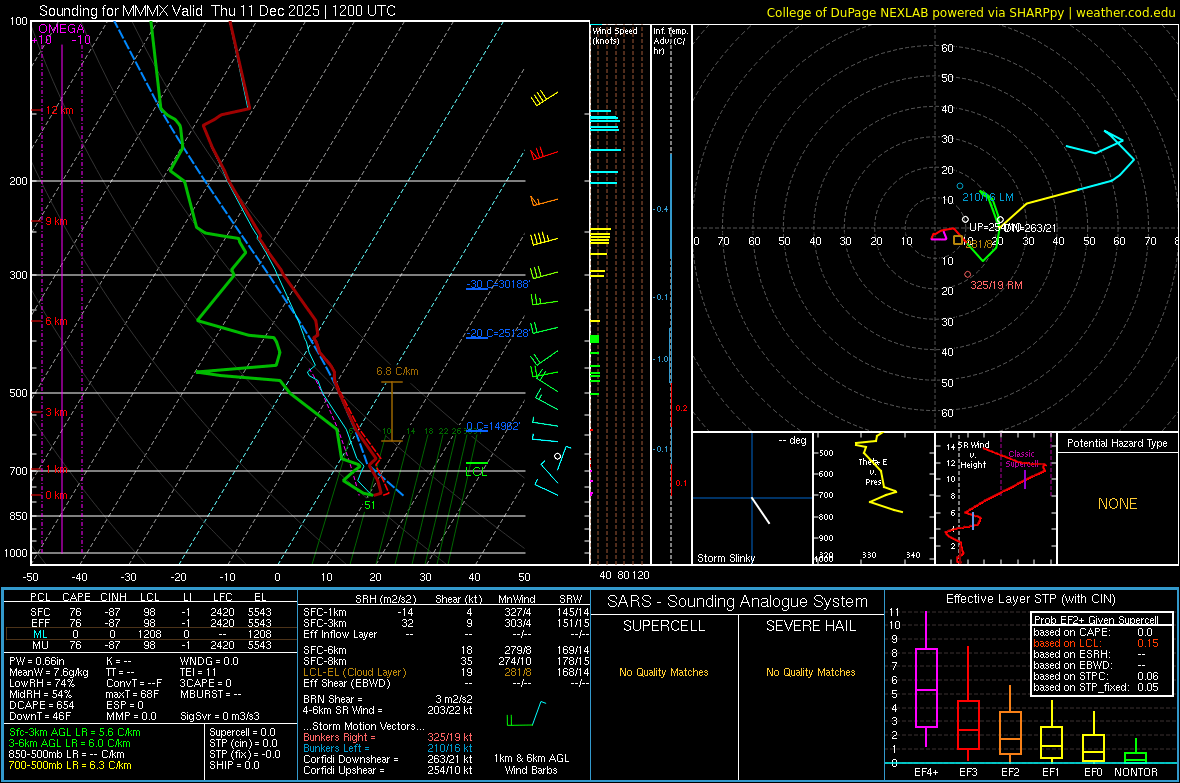Click the 1km & 6km AGL Wind Barbs graphic

coord(526,714)
